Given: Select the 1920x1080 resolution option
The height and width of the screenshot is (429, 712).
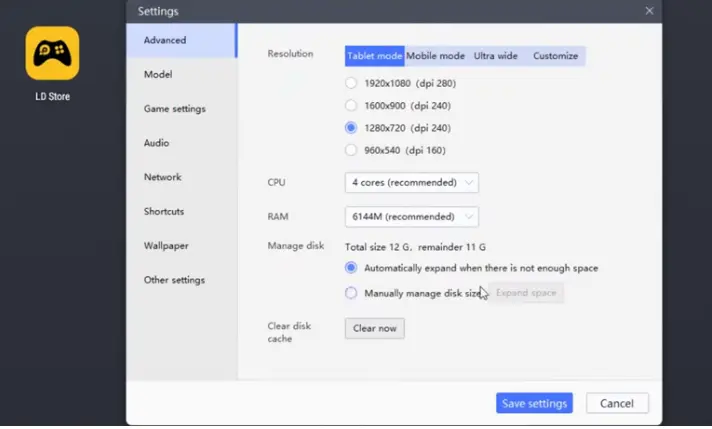Looking at the screenshot, I should [x=351, y=83].
